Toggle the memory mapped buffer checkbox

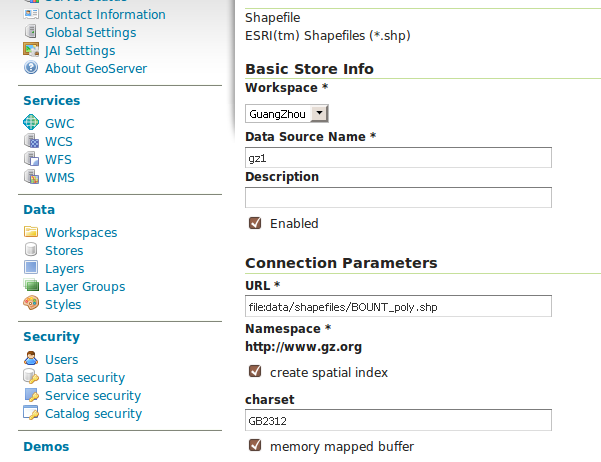[x=254, y=446]
